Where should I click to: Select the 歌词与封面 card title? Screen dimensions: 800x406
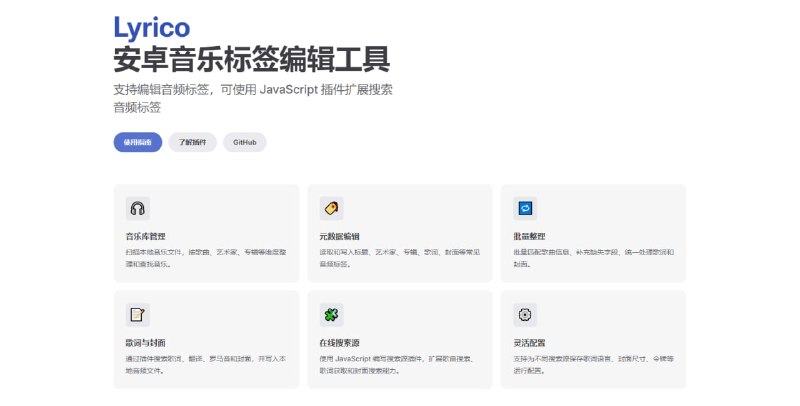point(145,343)
